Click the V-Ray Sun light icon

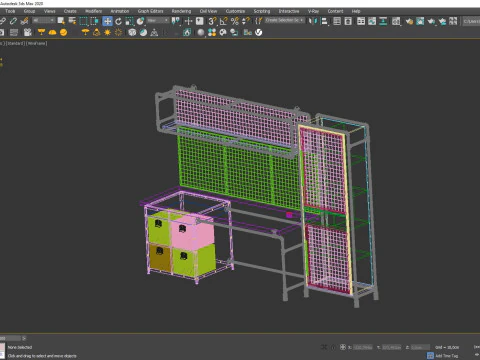[107, 32]
